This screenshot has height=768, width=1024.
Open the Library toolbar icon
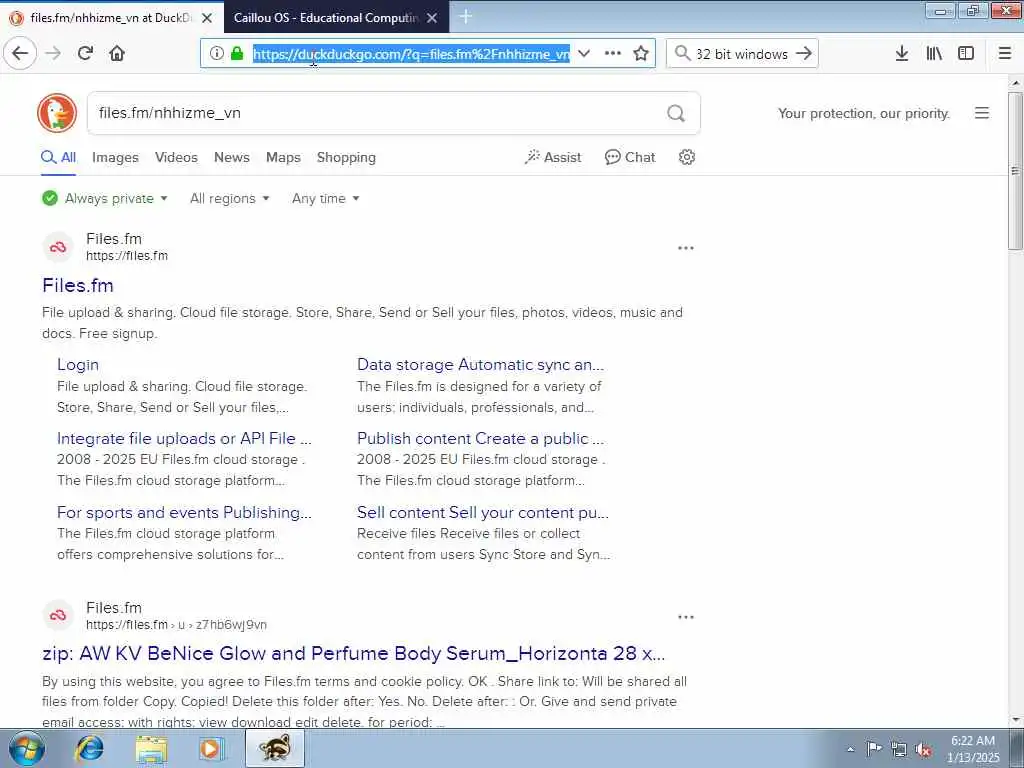(x=934, y=54)
